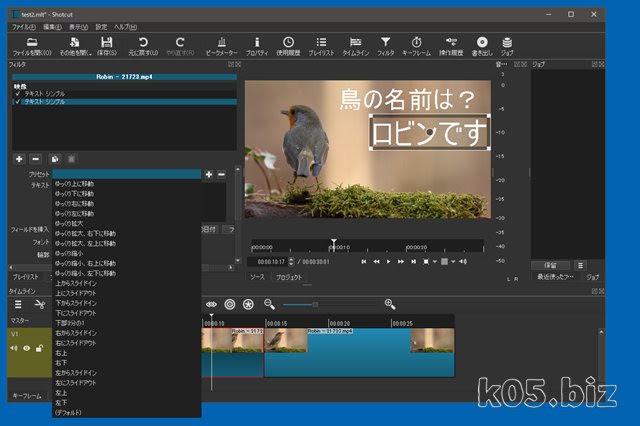This screenshot has width=640, height=426.
Task: Click the Timeline (タイムライン) toolbar icon
Action: coord(356,46)
